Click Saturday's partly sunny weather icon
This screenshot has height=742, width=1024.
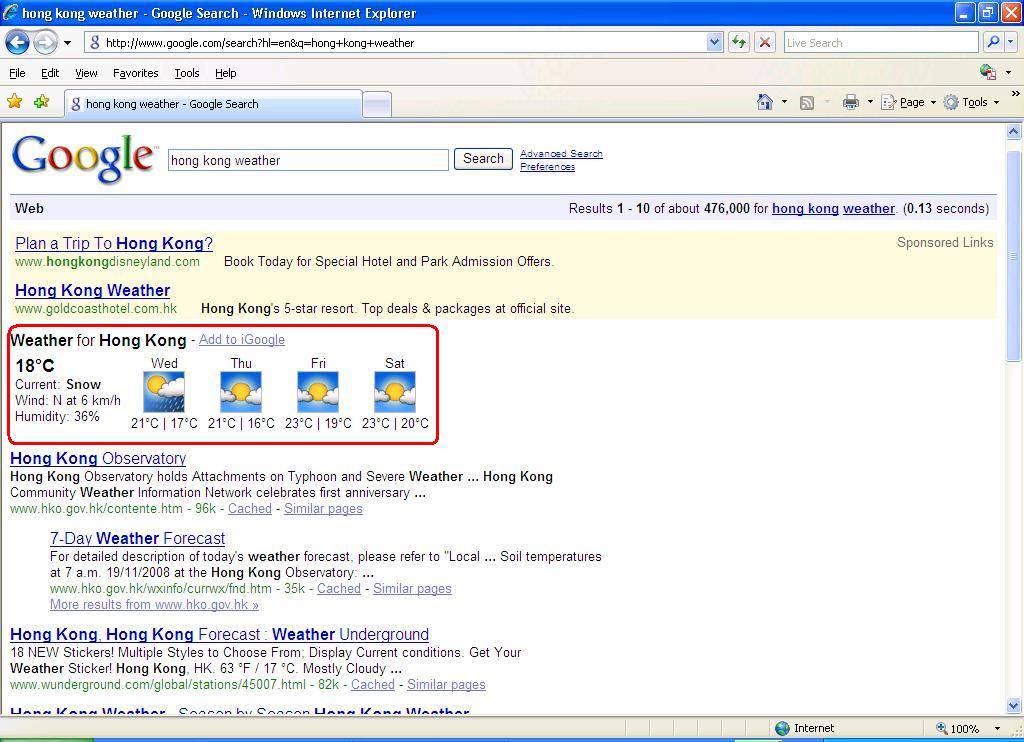coord(395,392)
